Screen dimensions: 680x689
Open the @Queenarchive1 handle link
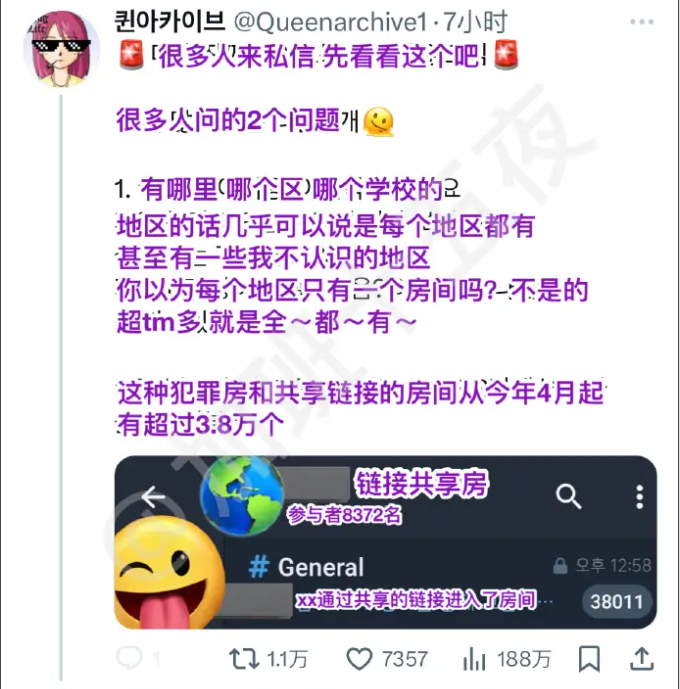click(x=330, y=22)
